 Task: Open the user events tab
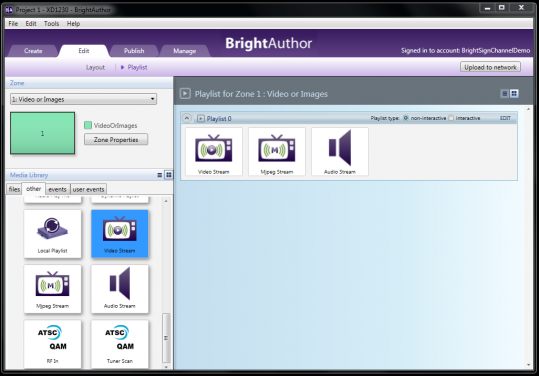click(88, 189)
